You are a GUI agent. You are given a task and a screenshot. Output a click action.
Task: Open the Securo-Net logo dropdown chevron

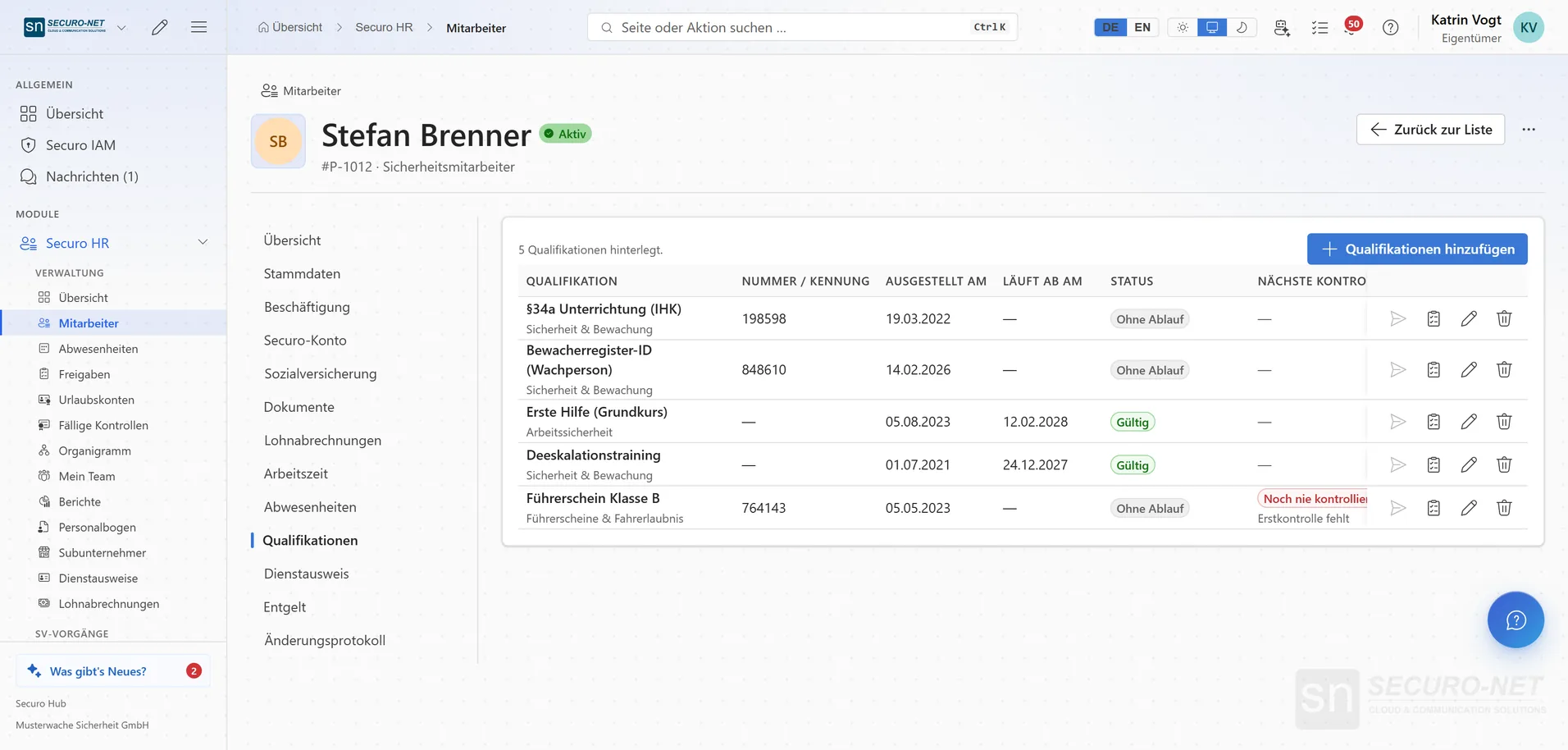(x=121, y=27)
